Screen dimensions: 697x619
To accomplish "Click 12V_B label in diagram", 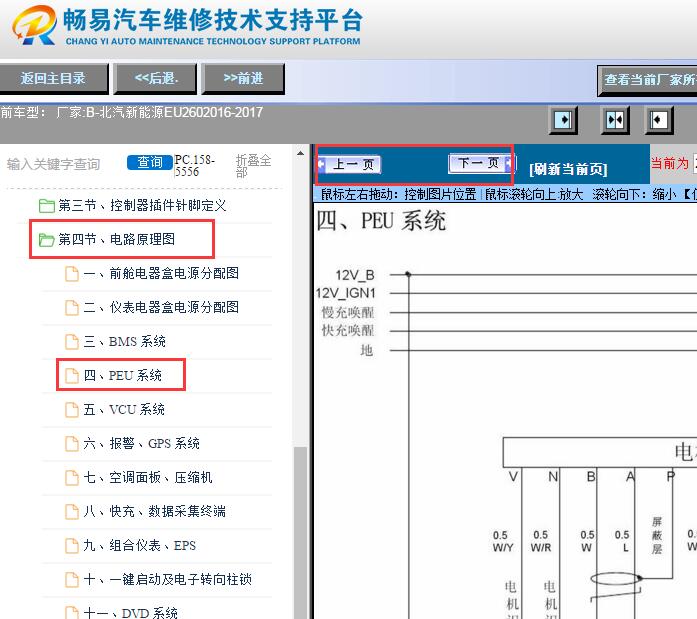I will click(355, 275).
